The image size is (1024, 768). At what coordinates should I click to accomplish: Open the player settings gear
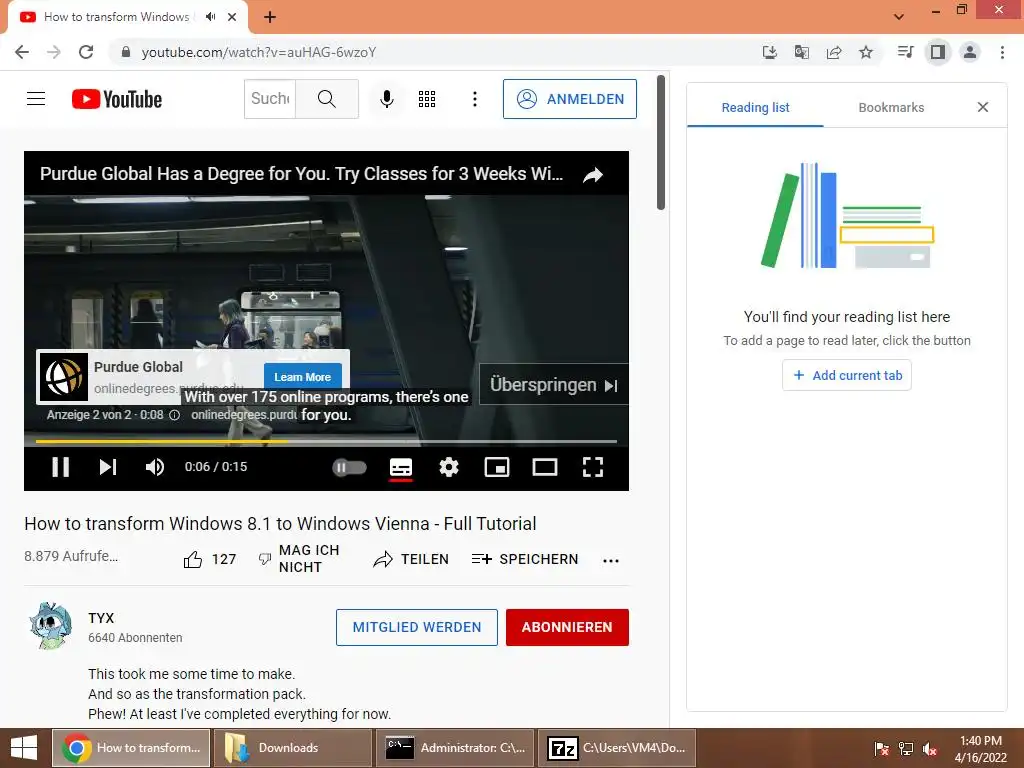[449, 467]
